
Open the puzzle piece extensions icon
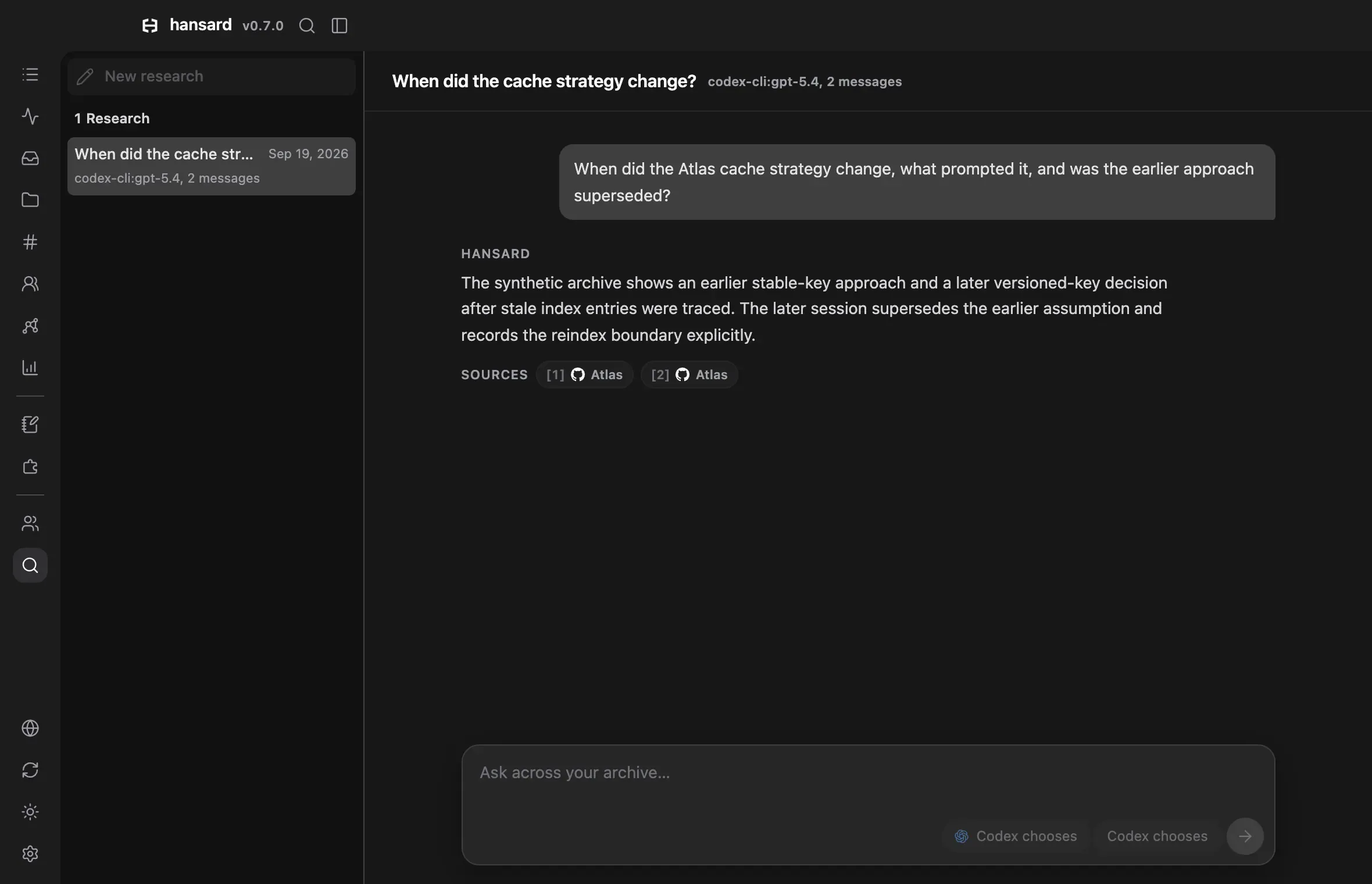[30, 466]
